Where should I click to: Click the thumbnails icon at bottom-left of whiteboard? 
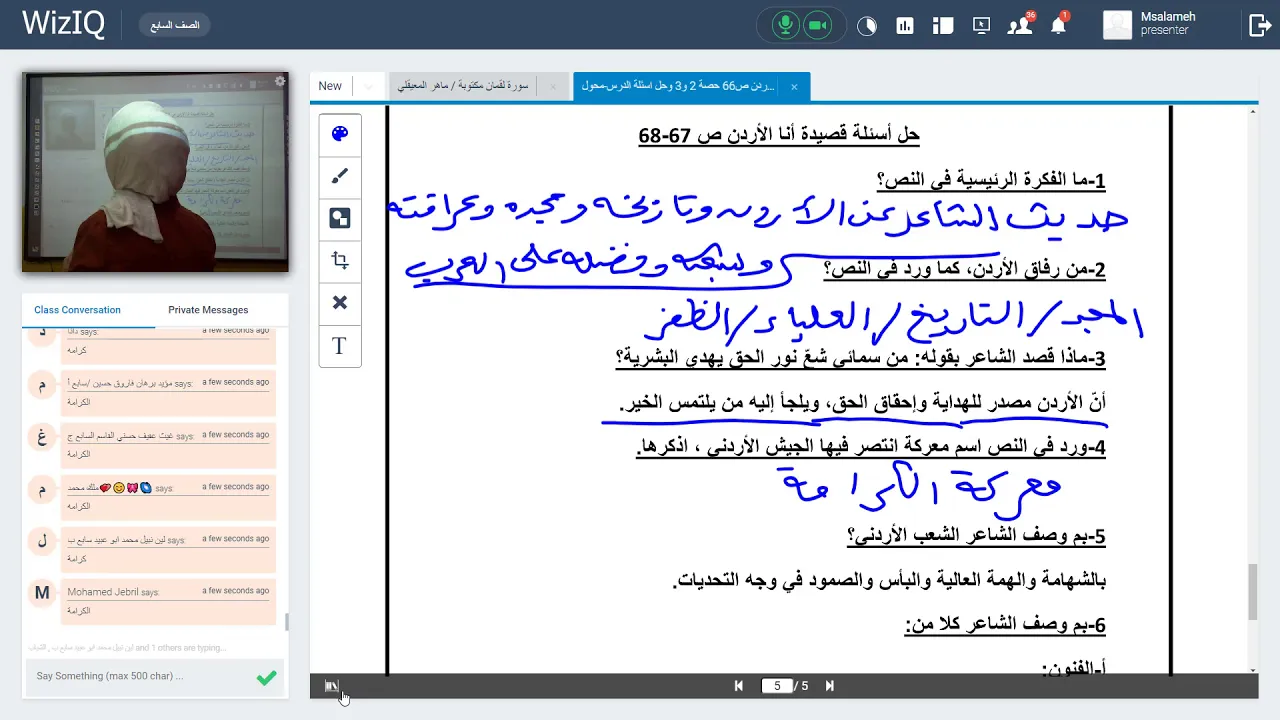pos(331,686)
